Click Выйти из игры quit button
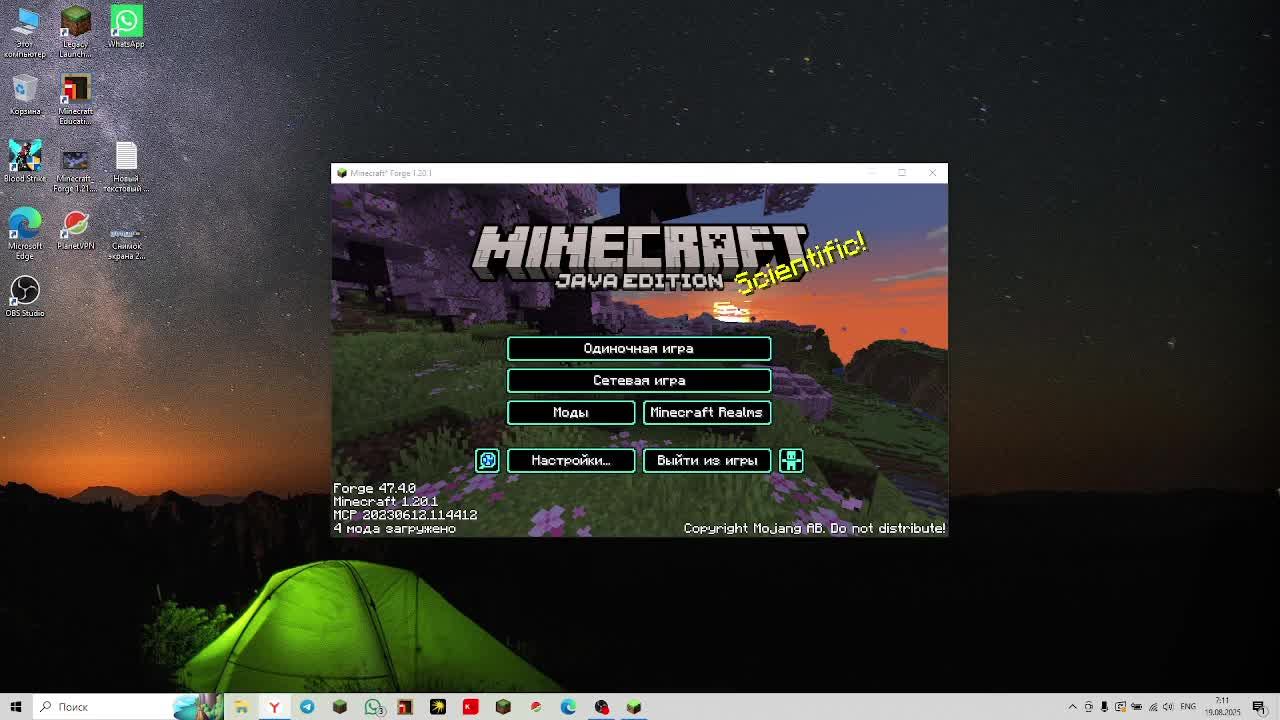Viewport: 1280px width, 720px height. (x=707, y=460)
